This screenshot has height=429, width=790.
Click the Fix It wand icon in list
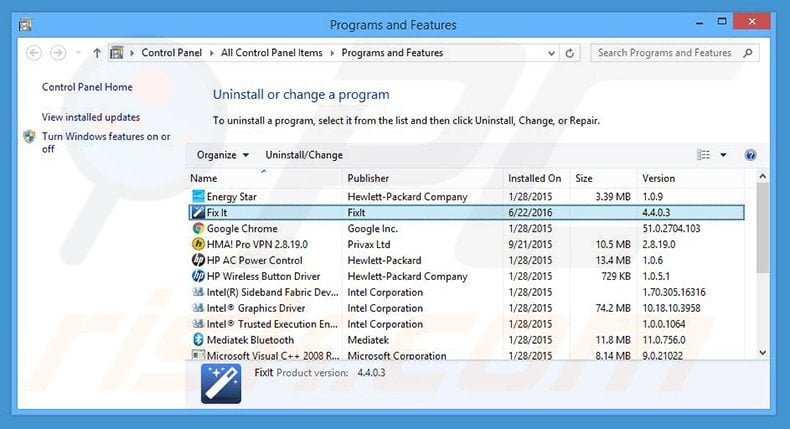pos(199,212)
